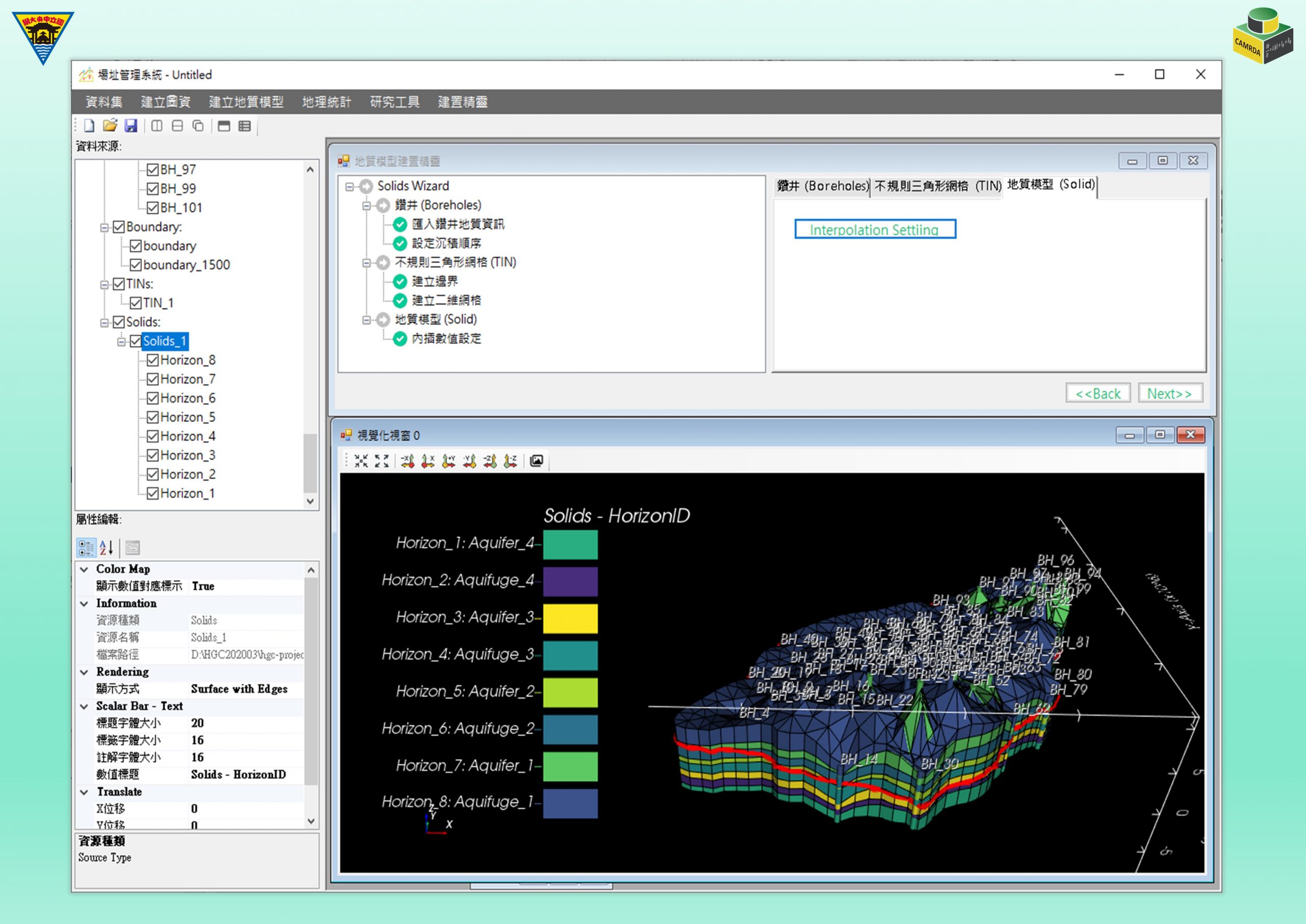
Task: Click data source tree scrollbar up arrow
Action: pyautogui.click(x=310, y=169)
